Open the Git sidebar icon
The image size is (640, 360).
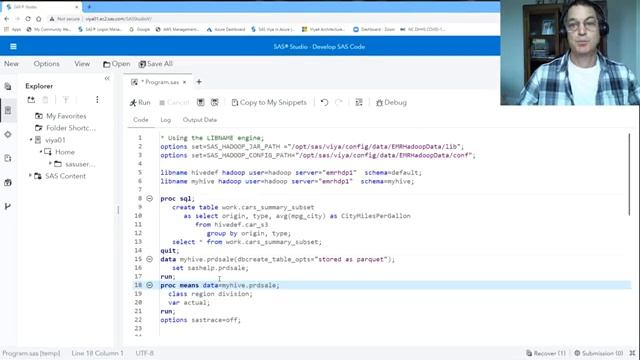click(8, 207)
